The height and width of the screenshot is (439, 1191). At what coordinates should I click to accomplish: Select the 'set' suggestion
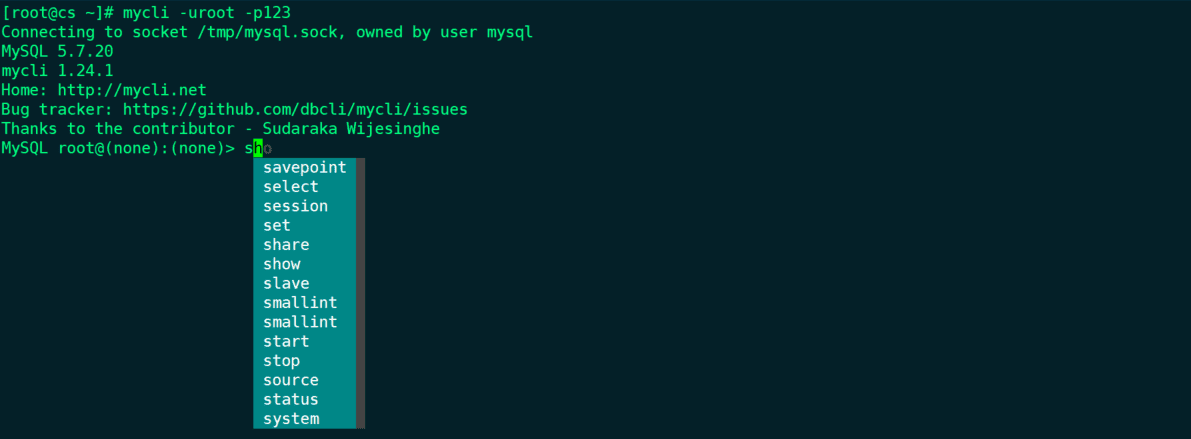coord(305,226)
